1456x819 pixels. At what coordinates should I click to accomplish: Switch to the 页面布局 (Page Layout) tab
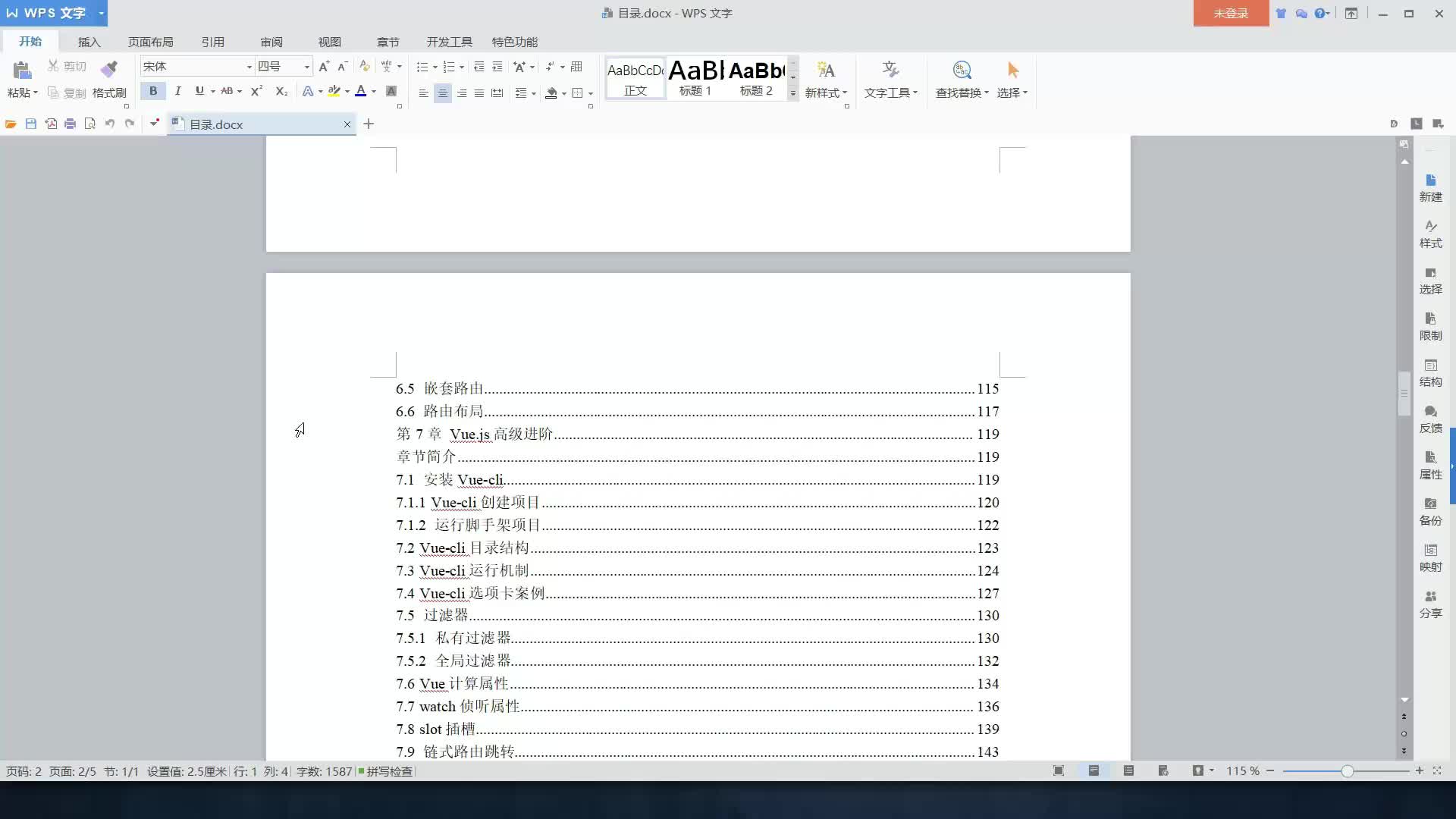[x=152, y=42]
